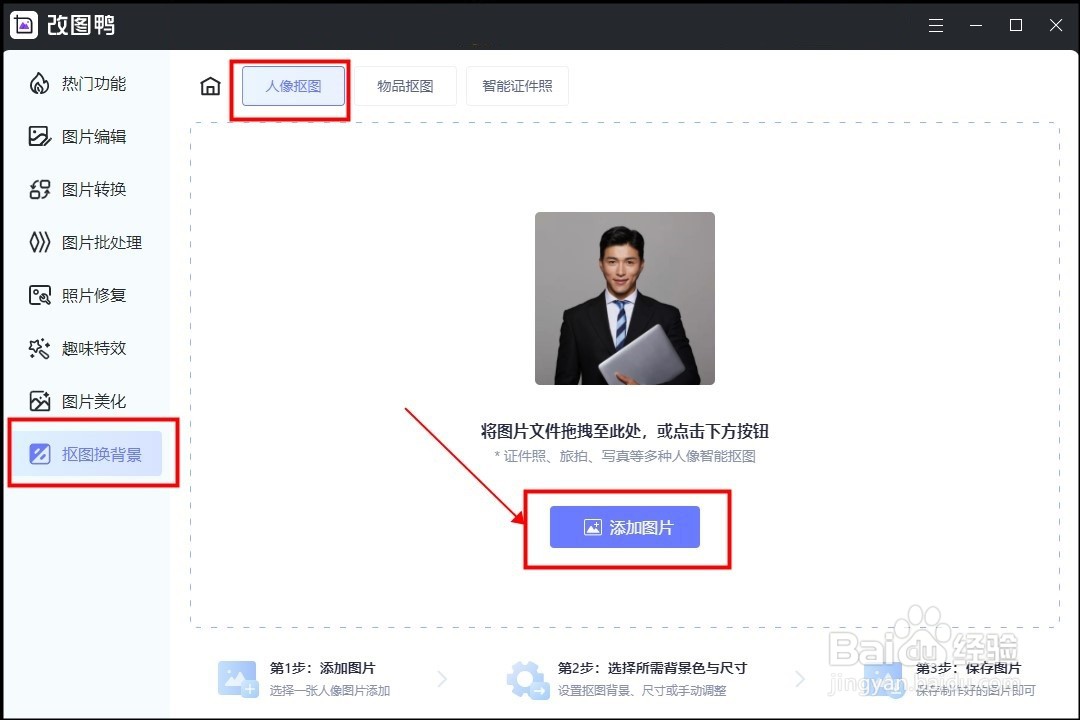Click the sample portrait preview image
This screenshot has height=720, width=1080.
point(624,297)
